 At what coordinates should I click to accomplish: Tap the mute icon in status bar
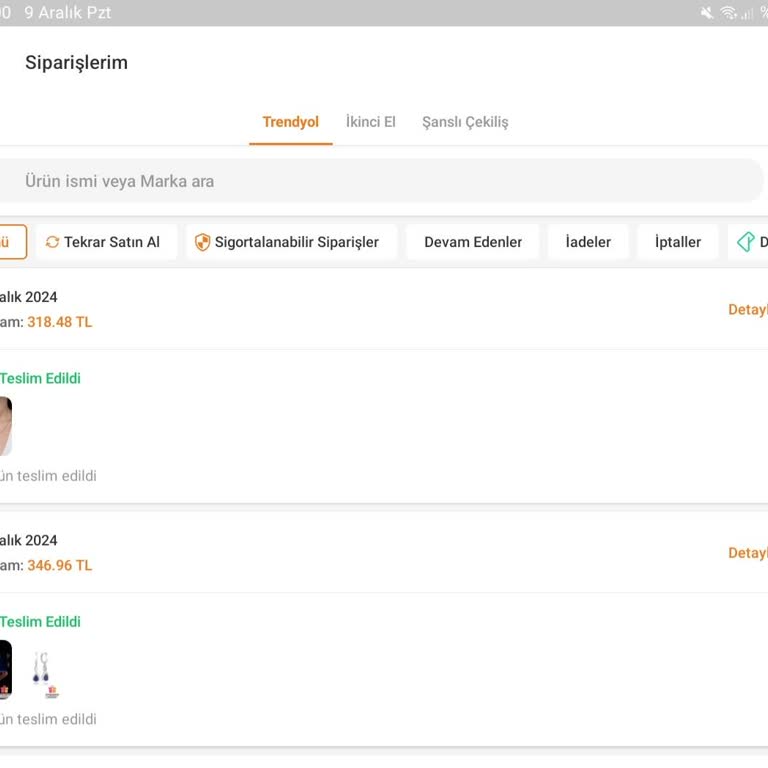tap(707, 13)
